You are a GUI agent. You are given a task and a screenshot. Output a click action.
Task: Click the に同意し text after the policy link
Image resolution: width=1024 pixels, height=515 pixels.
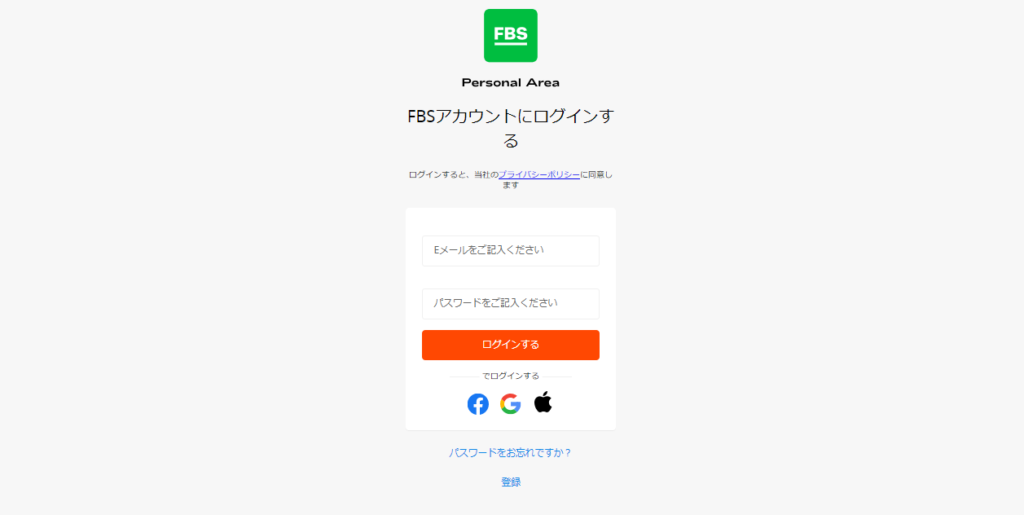tap(596, 174)
